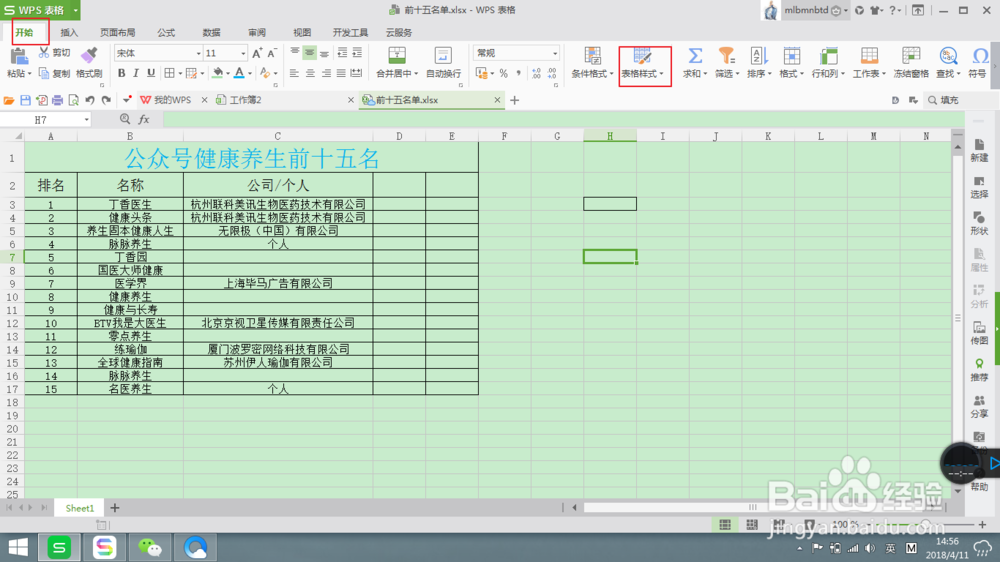Open the font size dropdown showing 11
Image resolution: width=1000 pixels, height=562 pixels.
click(x=243, y=54)
